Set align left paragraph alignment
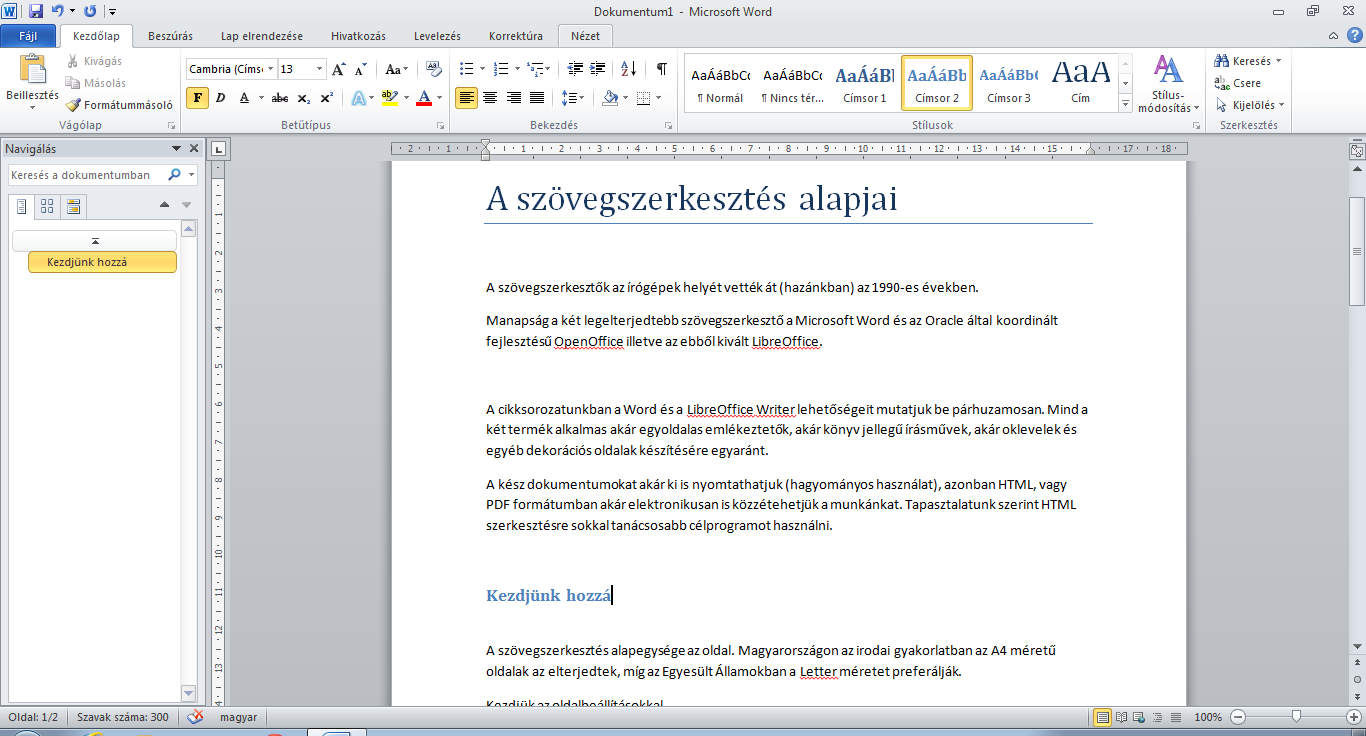This screenshot has height=736, width=1366. pyautogui.click(x=466, y=98)
